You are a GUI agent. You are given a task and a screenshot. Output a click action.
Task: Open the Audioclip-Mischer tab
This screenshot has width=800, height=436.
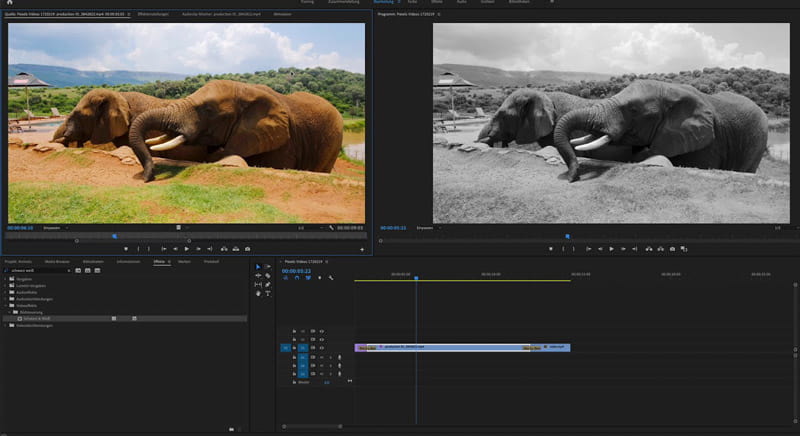click(221, 14)
